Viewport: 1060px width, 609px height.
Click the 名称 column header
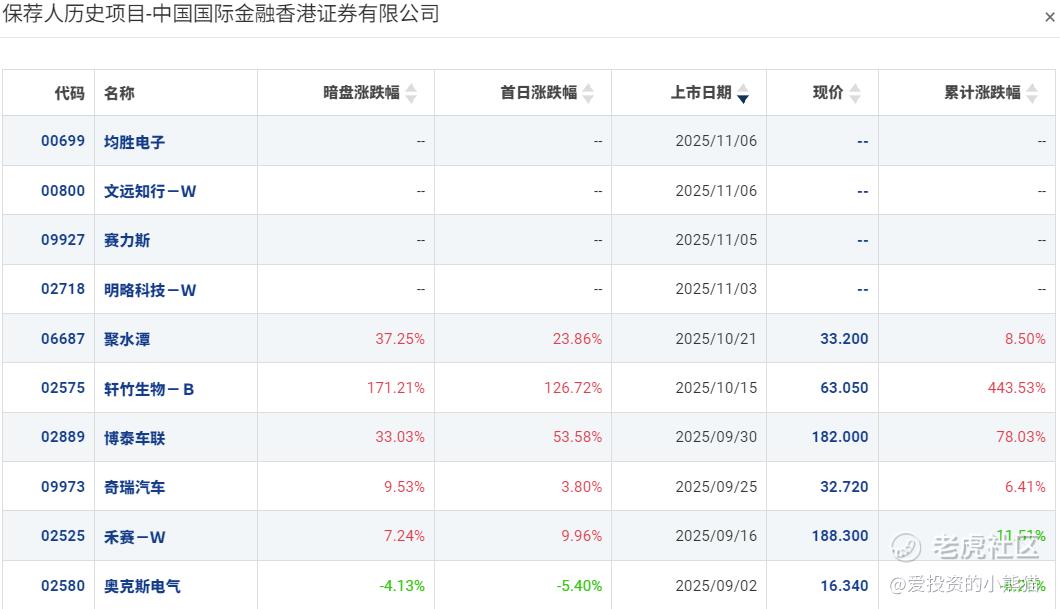coord(119,93)
